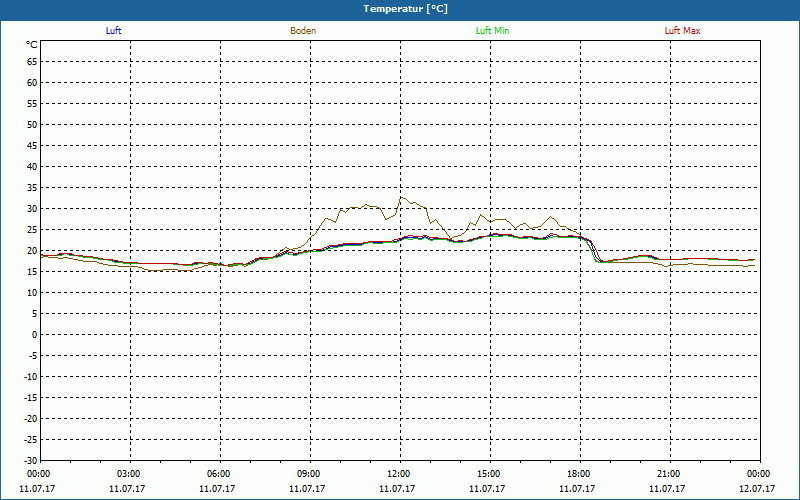Click the 65 value on temperature axis
The image size is (800, 500).
32,62
